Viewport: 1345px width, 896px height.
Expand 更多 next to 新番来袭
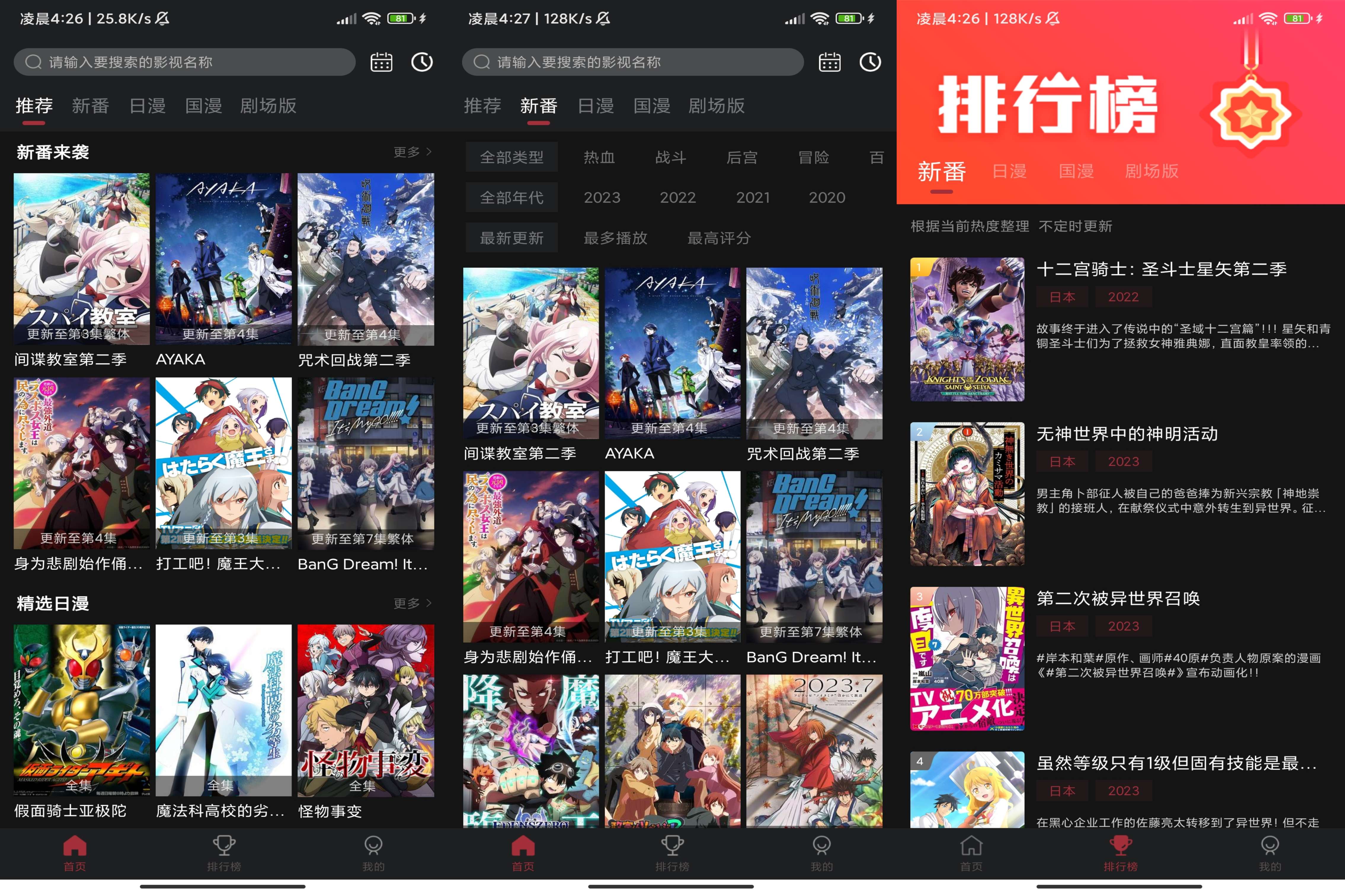tap(412, 152)
